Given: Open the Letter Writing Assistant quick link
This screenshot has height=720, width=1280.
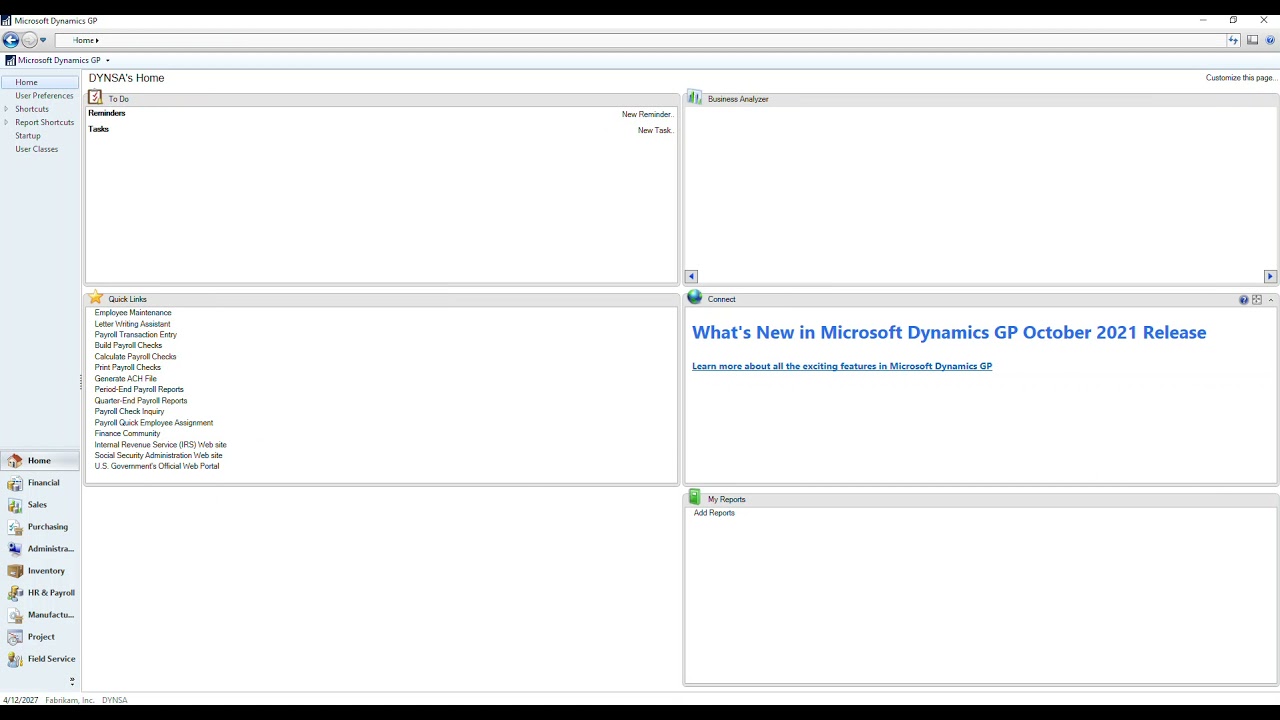Looking at the screenshot, I should pyautogui.click(x=132, y=324).
